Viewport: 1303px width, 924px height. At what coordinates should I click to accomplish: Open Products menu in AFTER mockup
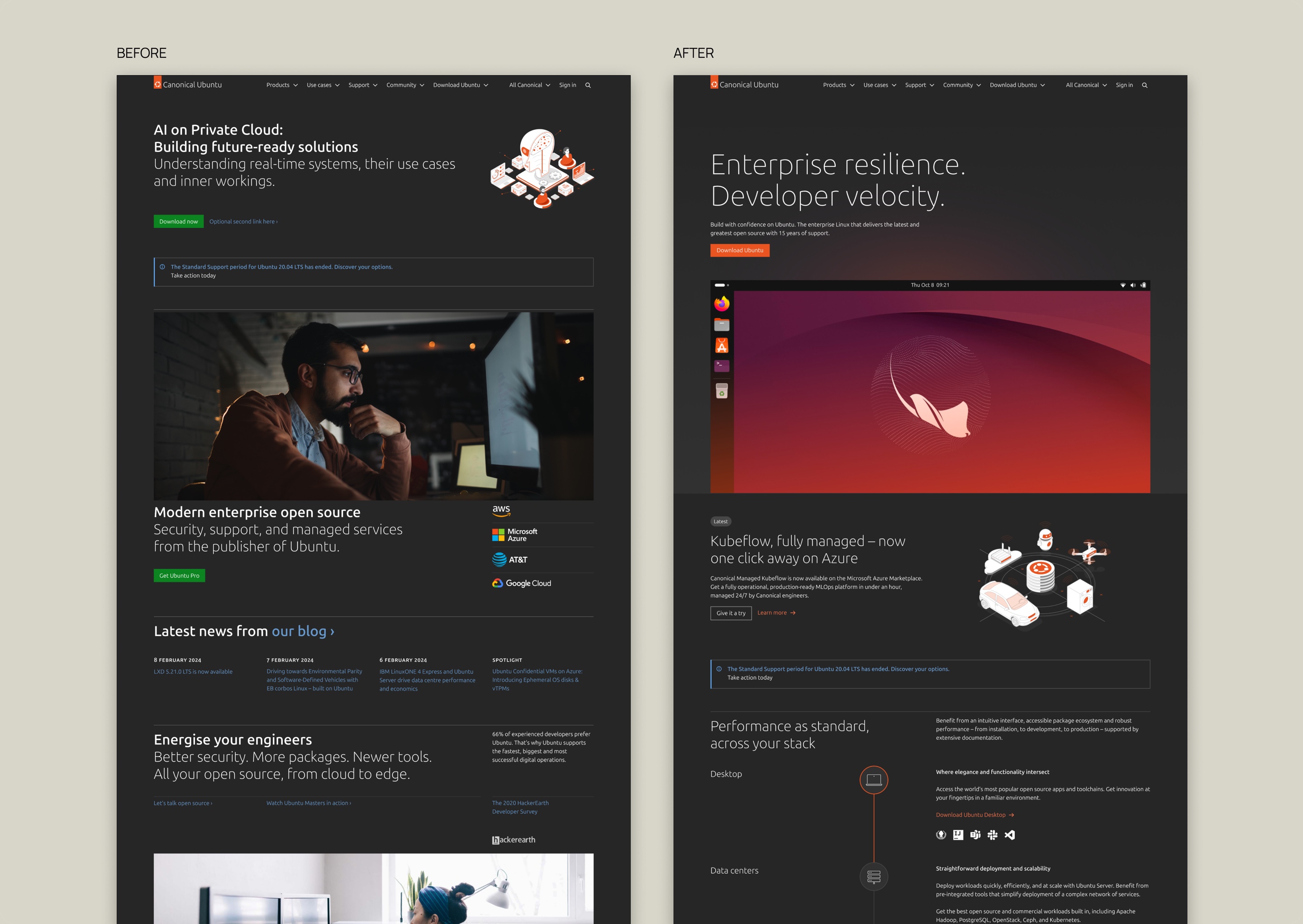pos(839,85)
